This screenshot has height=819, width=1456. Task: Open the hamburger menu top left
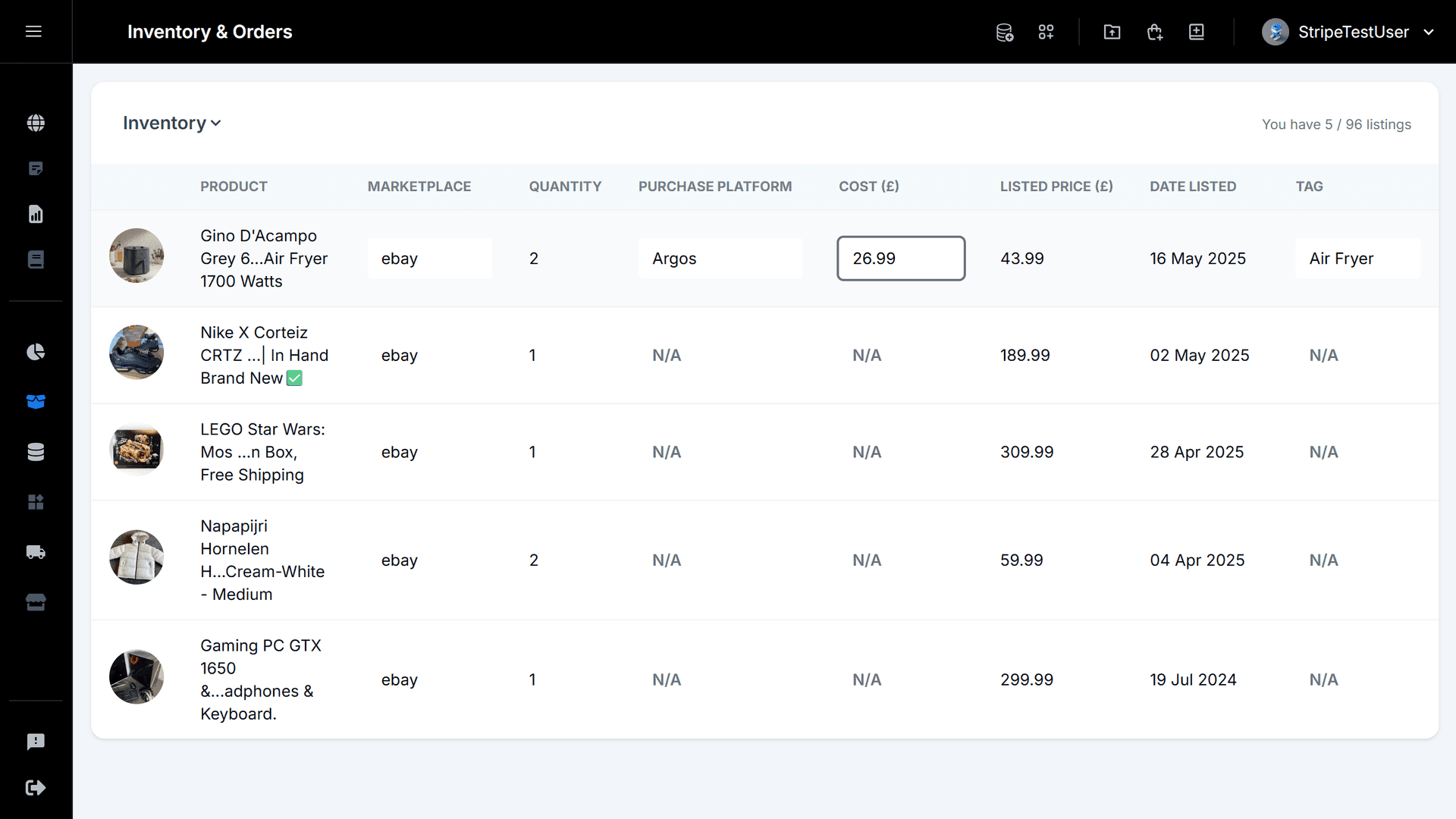34,32
